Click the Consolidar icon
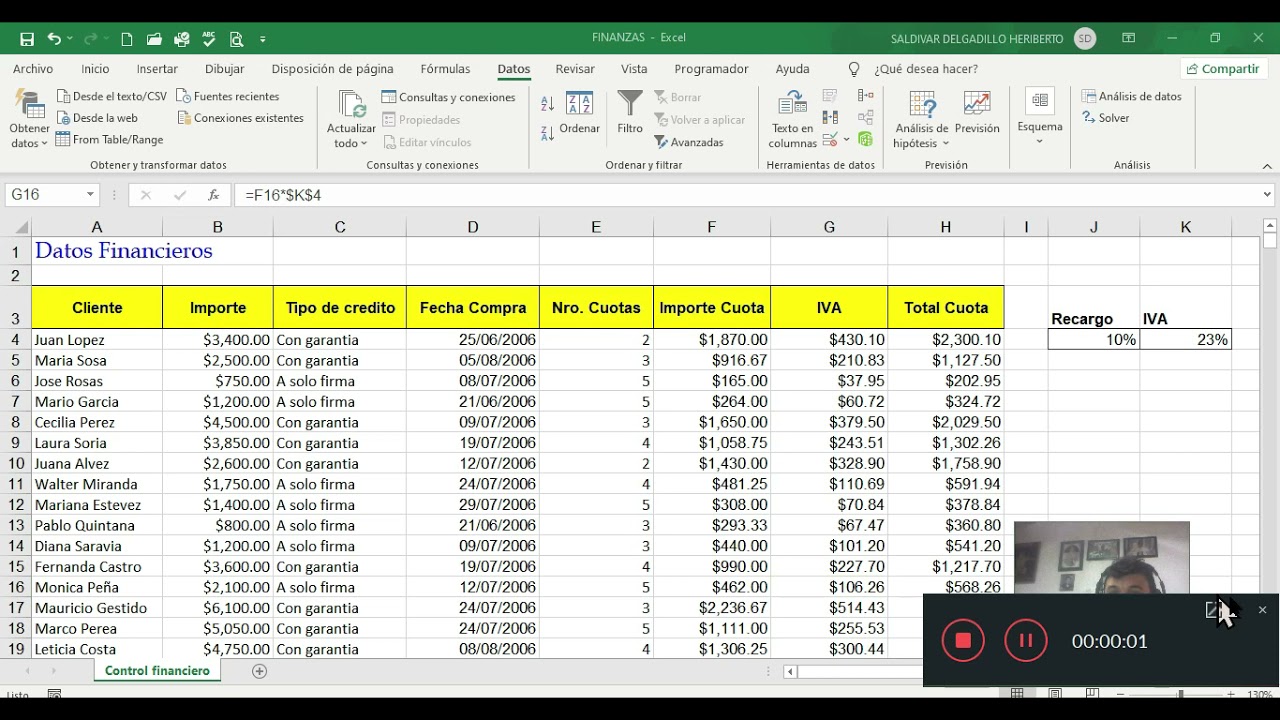 pyautogui.click(x=866, y=96)
